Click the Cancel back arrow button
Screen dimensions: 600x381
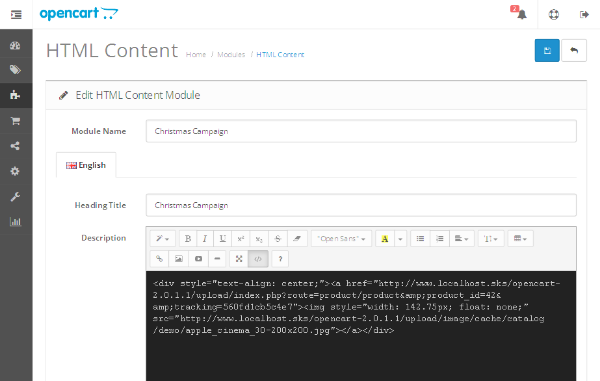[574, 50]
